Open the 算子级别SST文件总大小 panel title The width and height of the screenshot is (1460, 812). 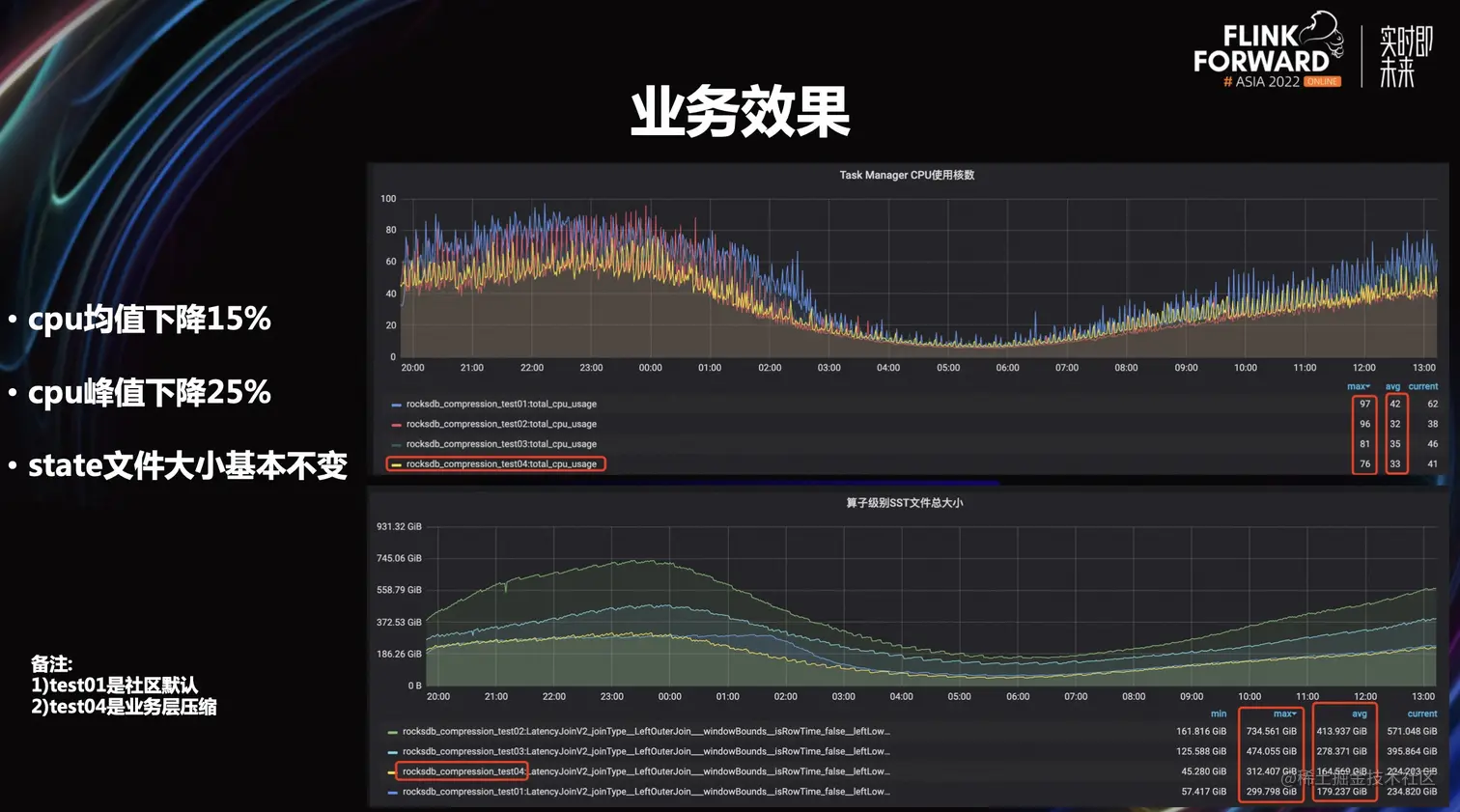tap(905, 503)
